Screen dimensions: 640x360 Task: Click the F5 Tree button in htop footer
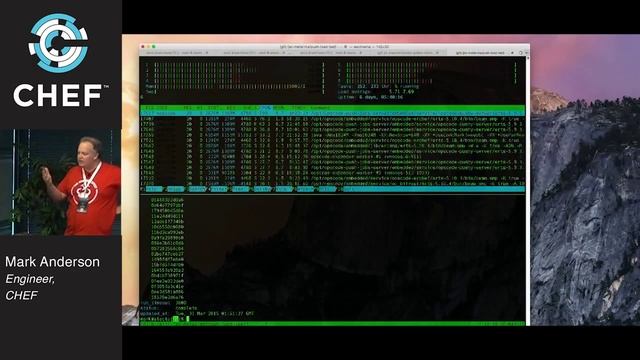tap(239, 189)
